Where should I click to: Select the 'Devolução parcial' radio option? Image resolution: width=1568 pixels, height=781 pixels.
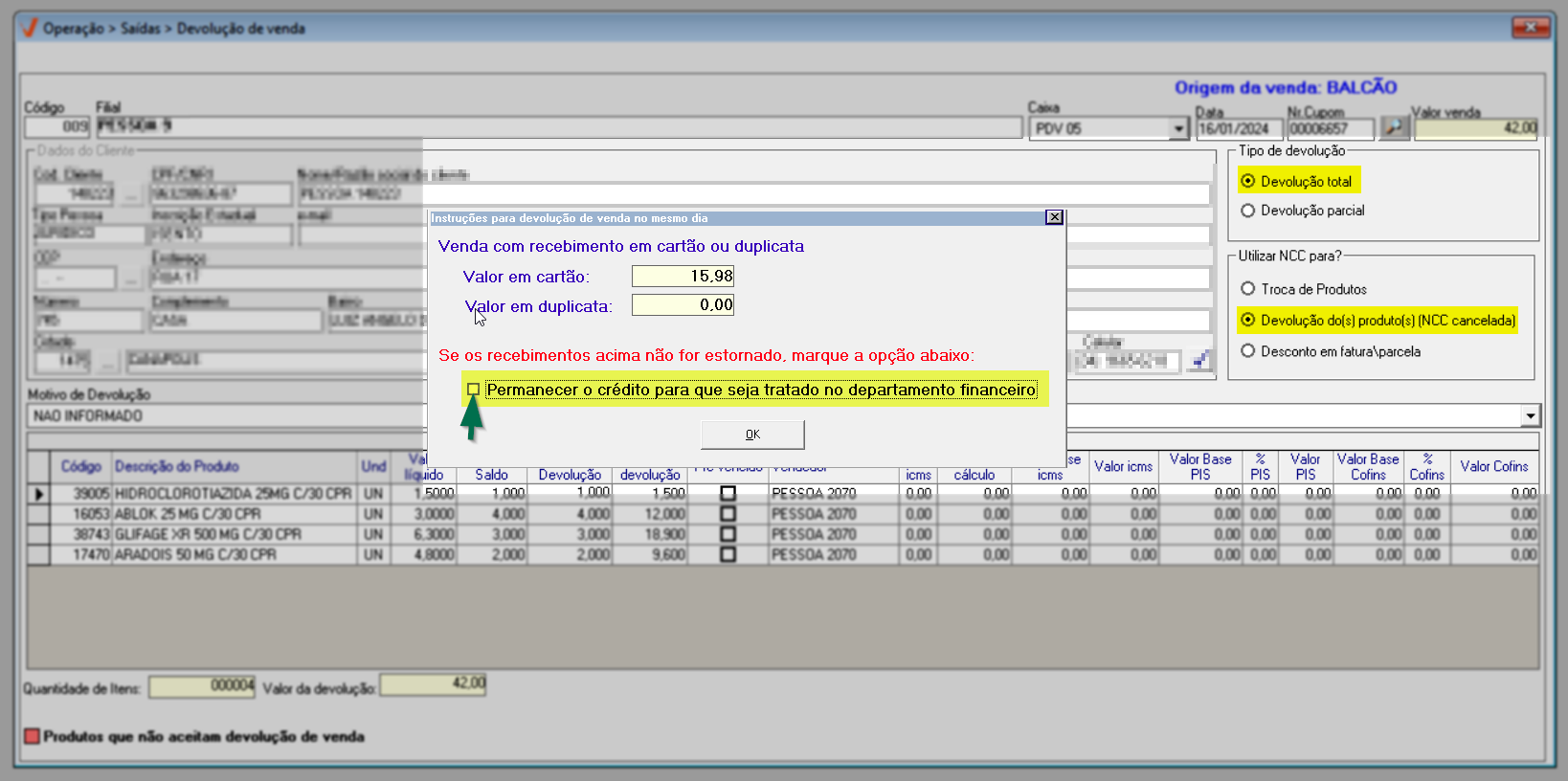pos(1248,211)
